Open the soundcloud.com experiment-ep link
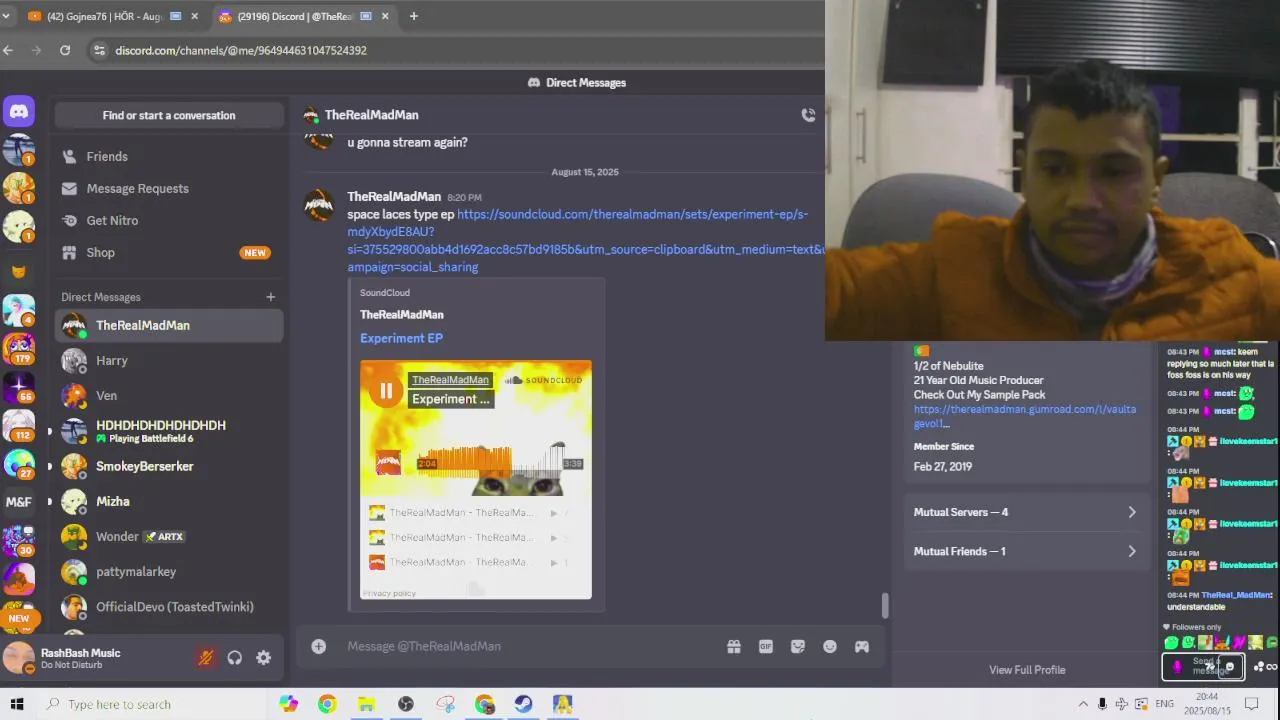1280x720 pixels. [586, 241]
